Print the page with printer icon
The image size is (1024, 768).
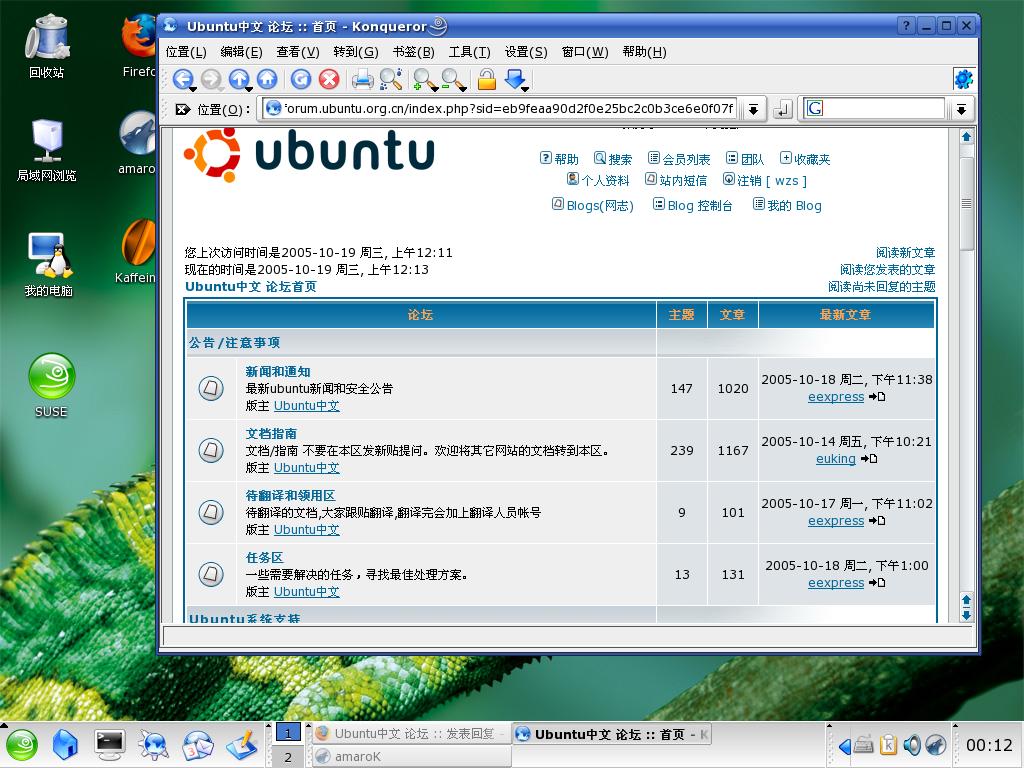tap(362, 79)
